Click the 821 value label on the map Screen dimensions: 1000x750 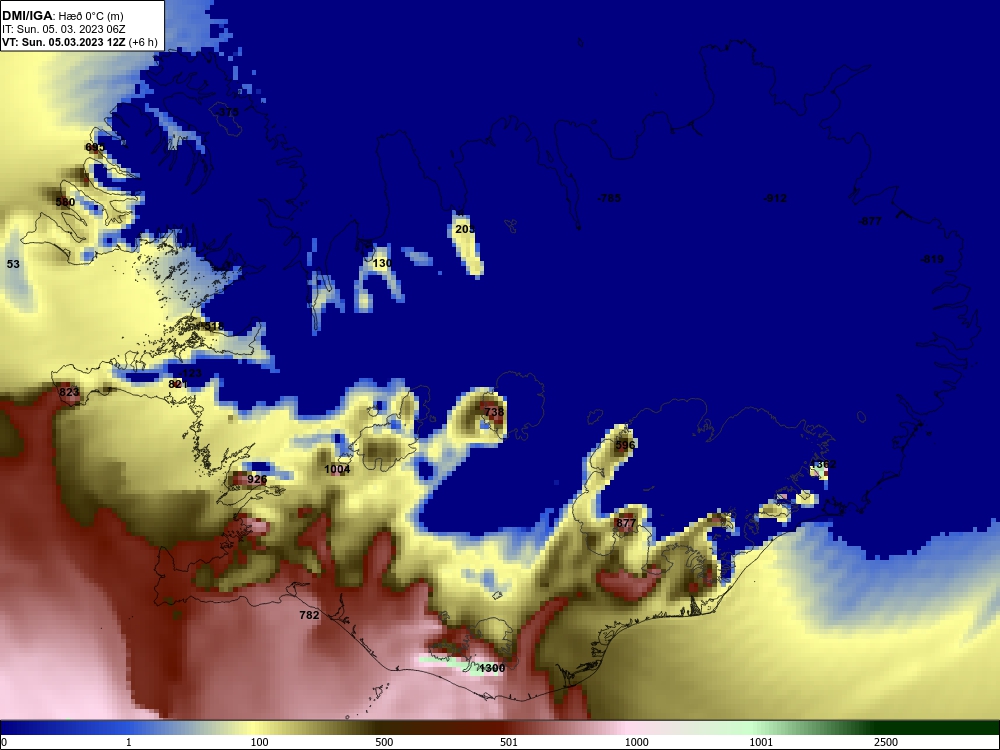tap(178, 384)
